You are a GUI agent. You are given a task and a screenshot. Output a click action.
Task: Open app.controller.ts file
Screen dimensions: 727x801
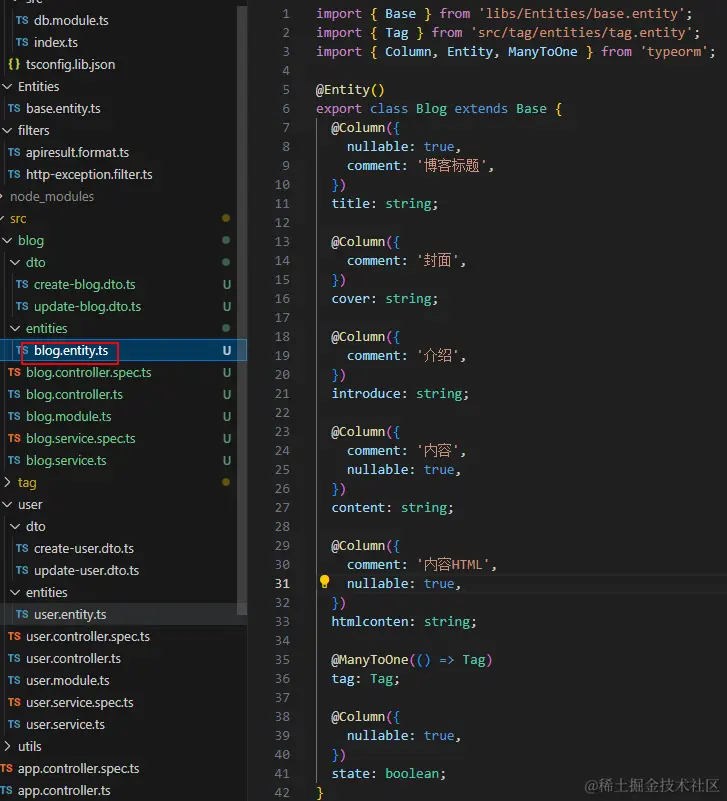pos(64,790)
